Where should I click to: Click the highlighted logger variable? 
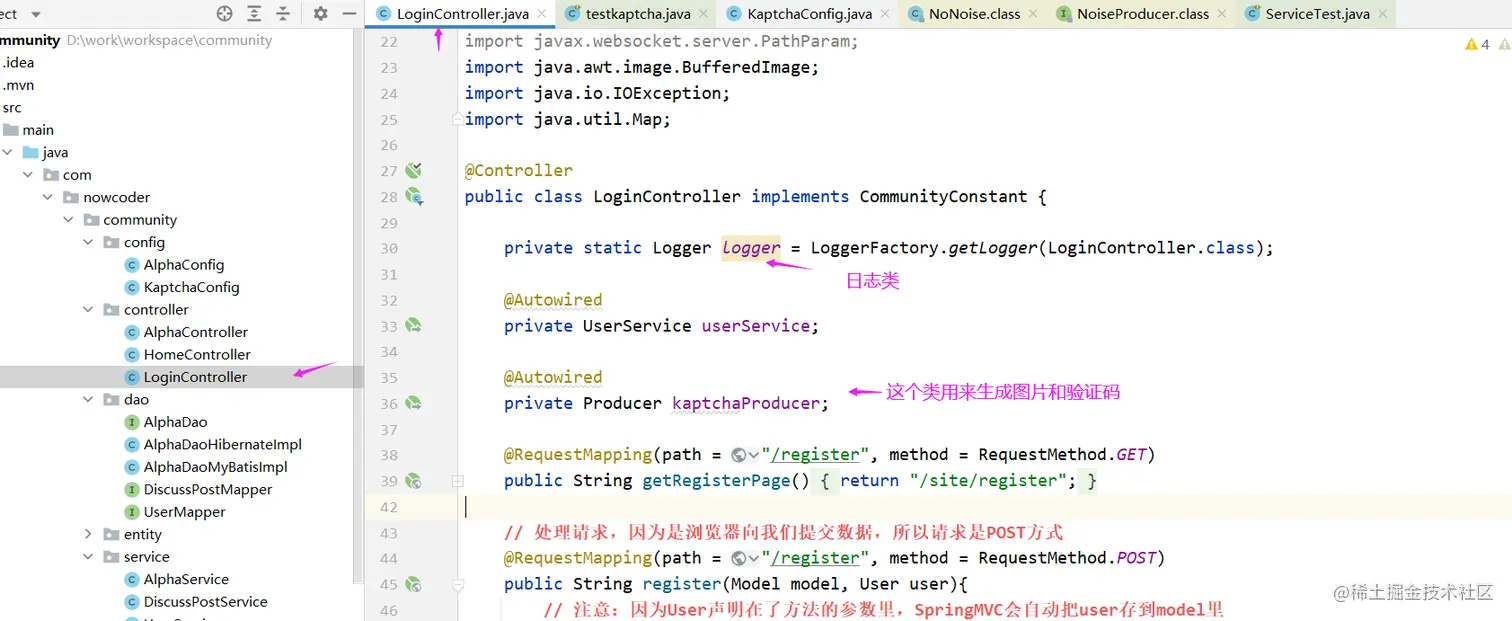click(x=751, y=248)
